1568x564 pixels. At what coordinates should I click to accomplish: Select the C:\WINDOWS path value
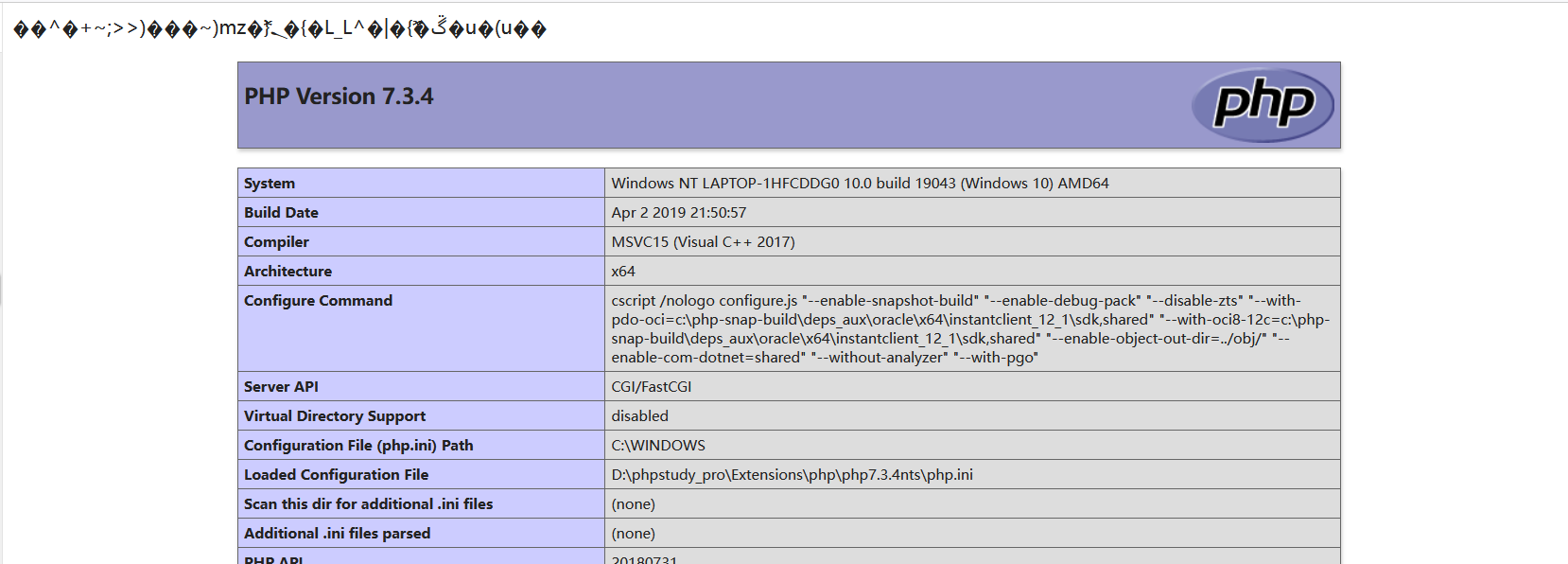[658, 446]
